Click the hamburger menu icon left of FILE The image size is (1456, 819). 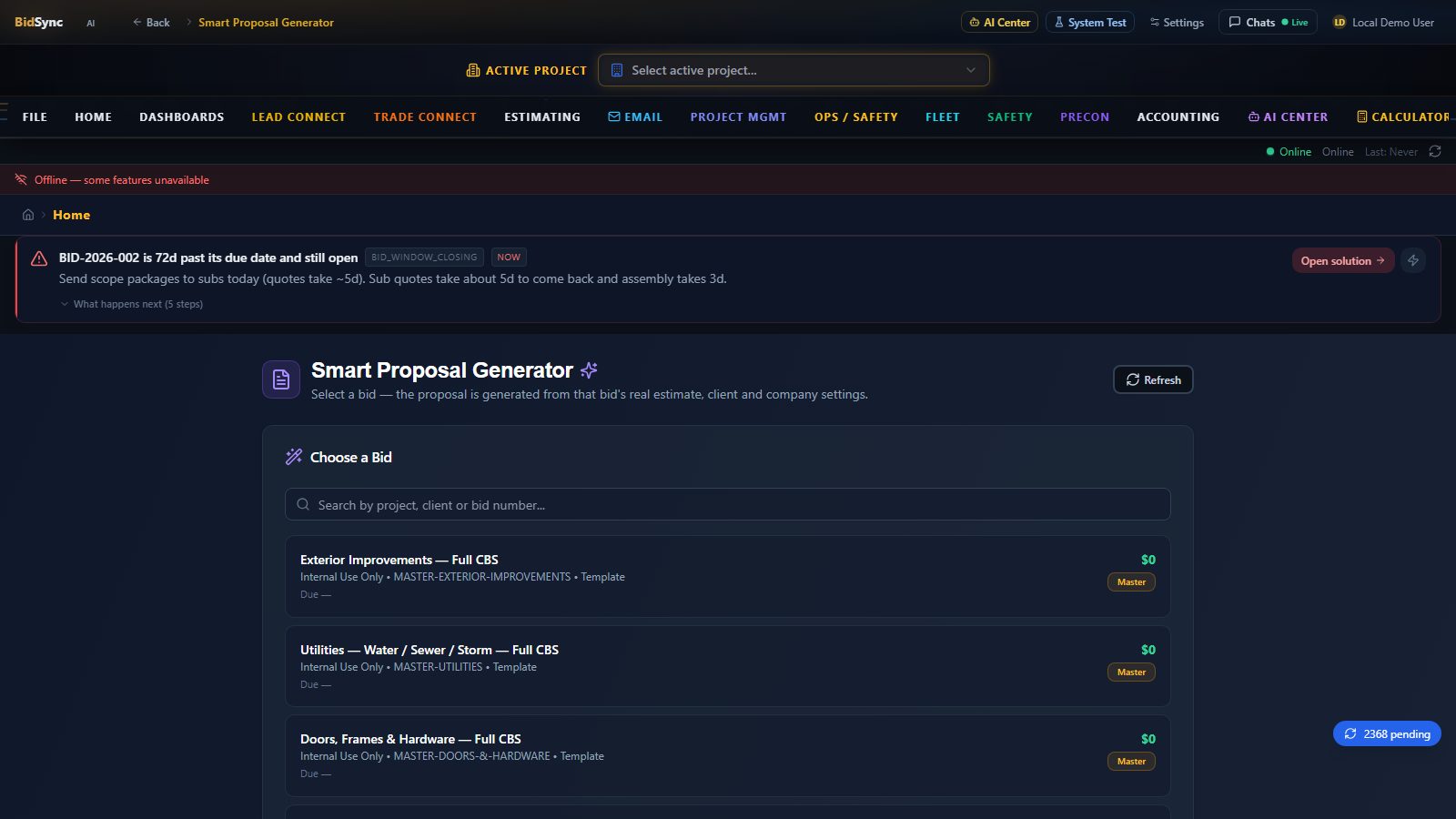[4, 112]
